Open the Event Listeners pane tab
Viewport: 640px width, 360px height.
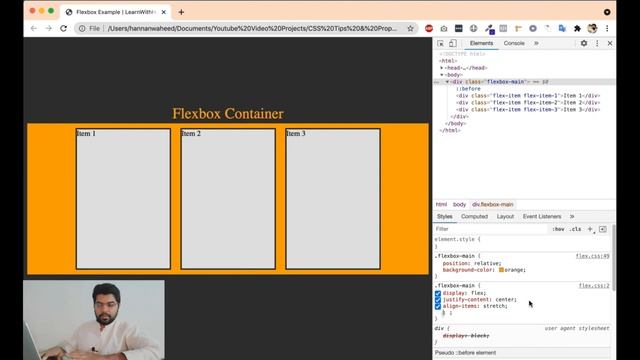coord(542,217)
